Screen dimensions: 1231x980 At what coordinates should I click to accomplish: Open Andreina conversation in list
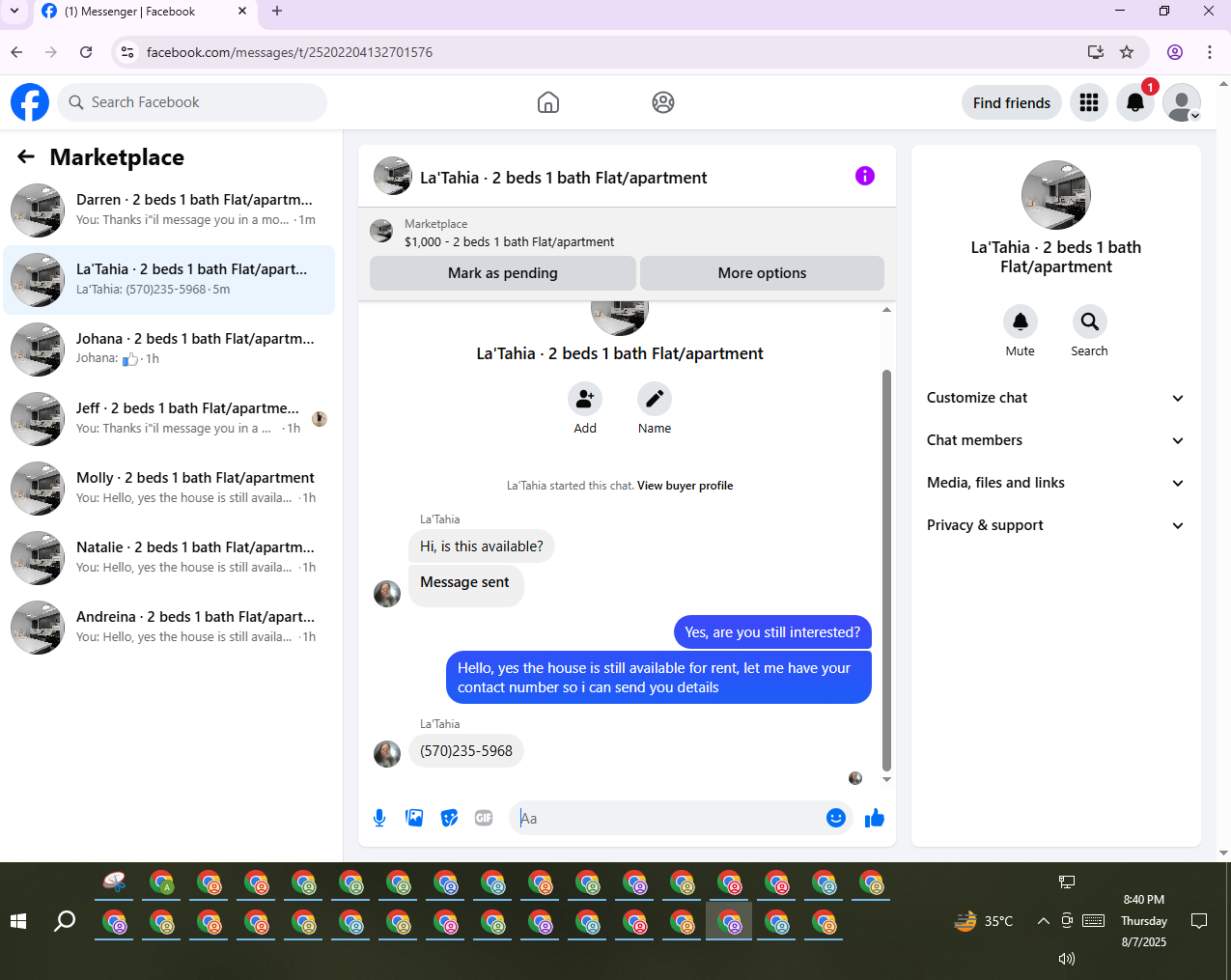pyautogui.click(x=169, y=628)
